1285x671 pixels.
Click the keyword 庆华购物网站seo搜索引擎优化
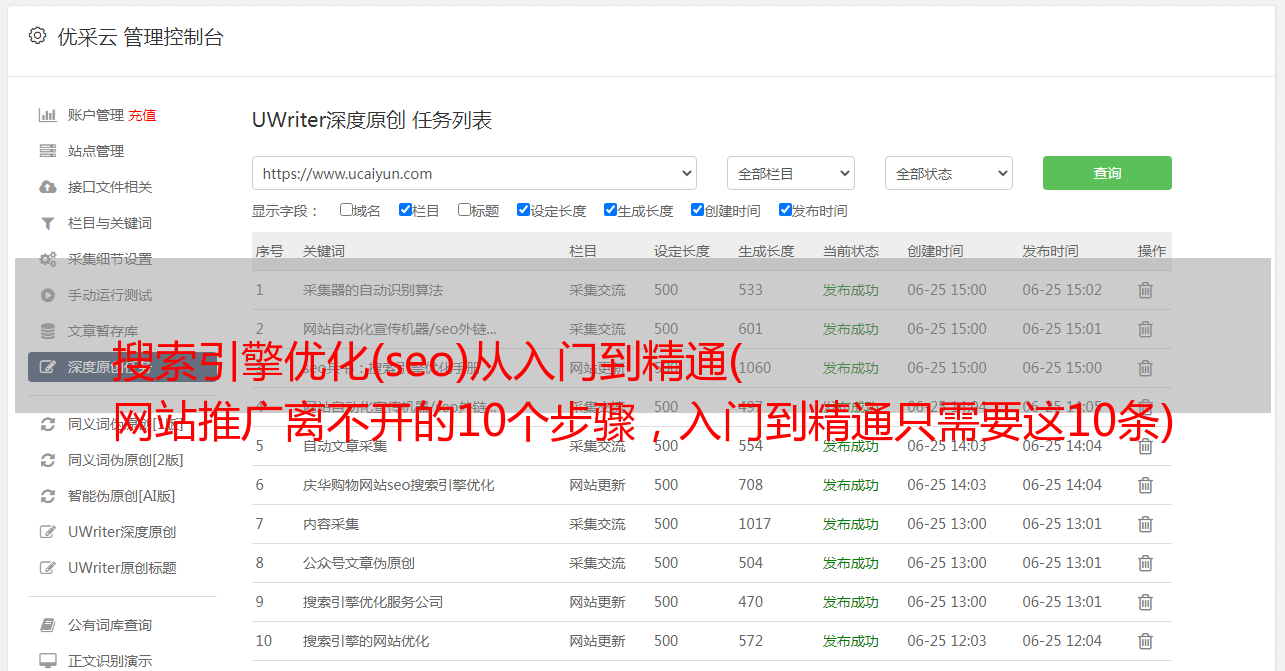click(399, 485)
